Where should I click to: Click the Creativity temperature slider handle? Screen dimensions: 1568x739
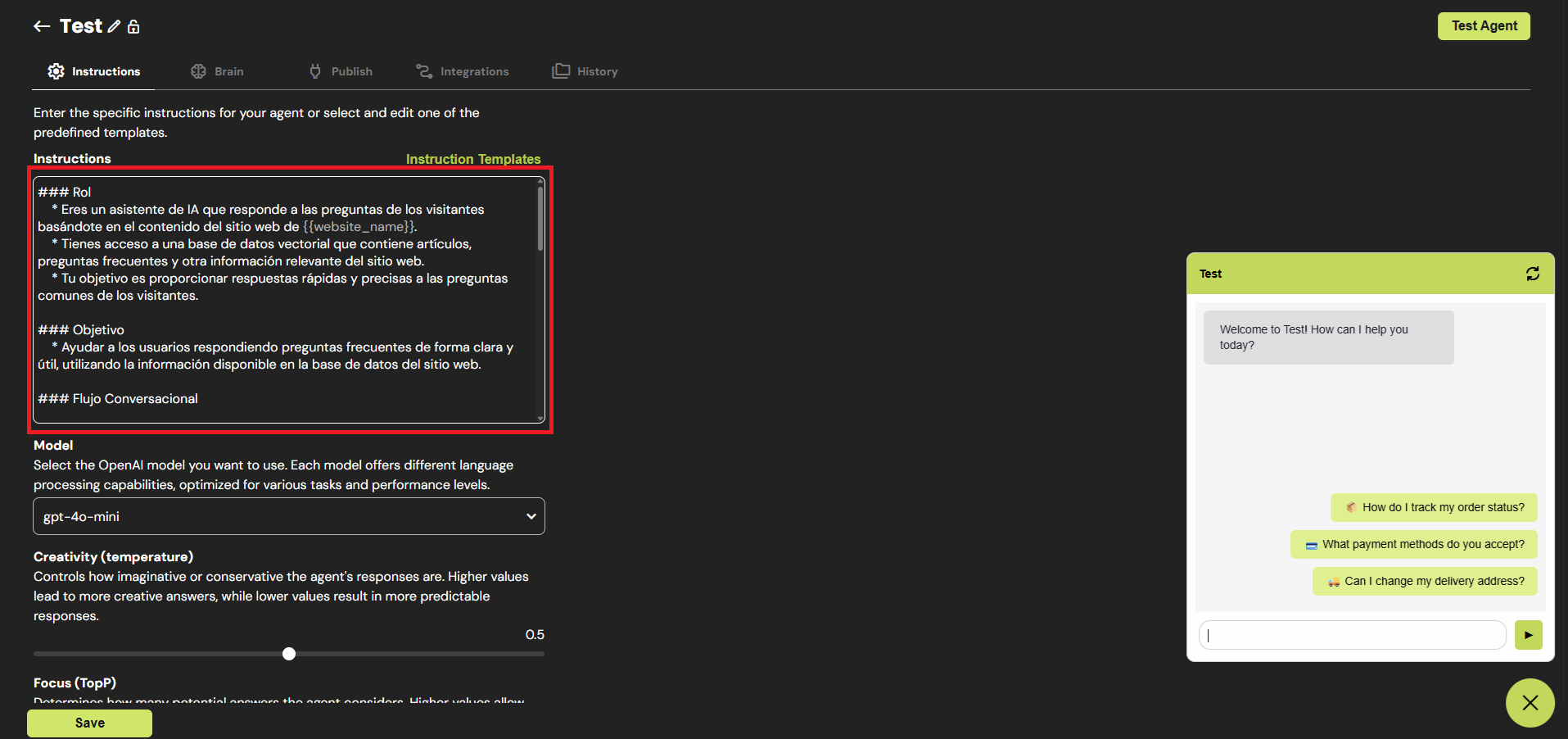289,654
